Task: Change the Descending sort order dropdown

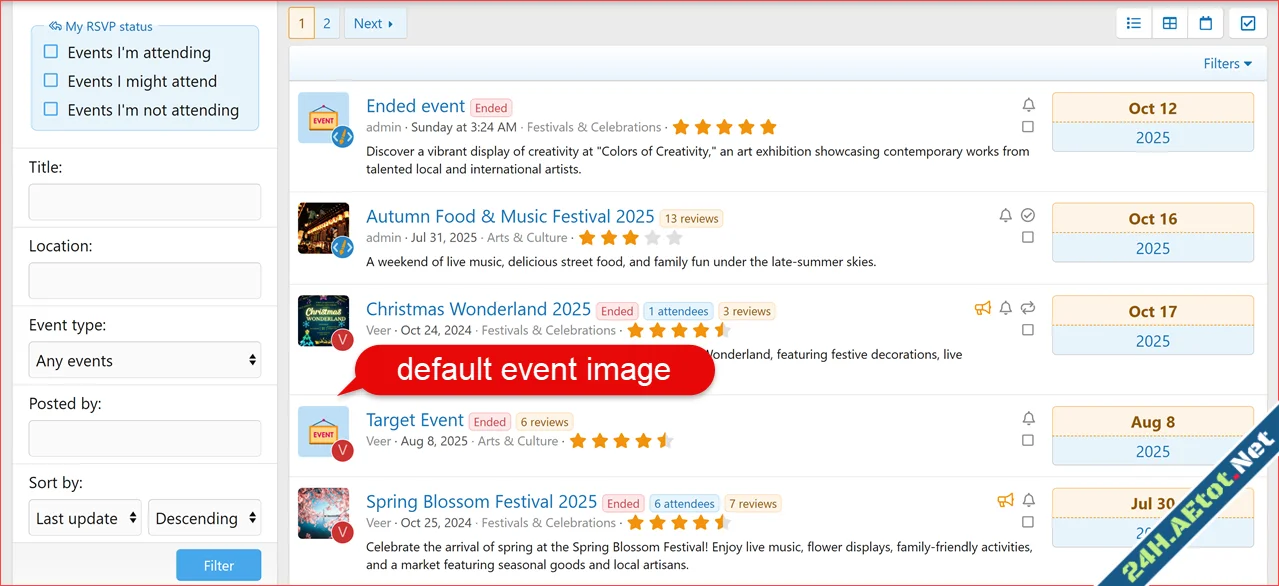Action: [x=204, y=518]
